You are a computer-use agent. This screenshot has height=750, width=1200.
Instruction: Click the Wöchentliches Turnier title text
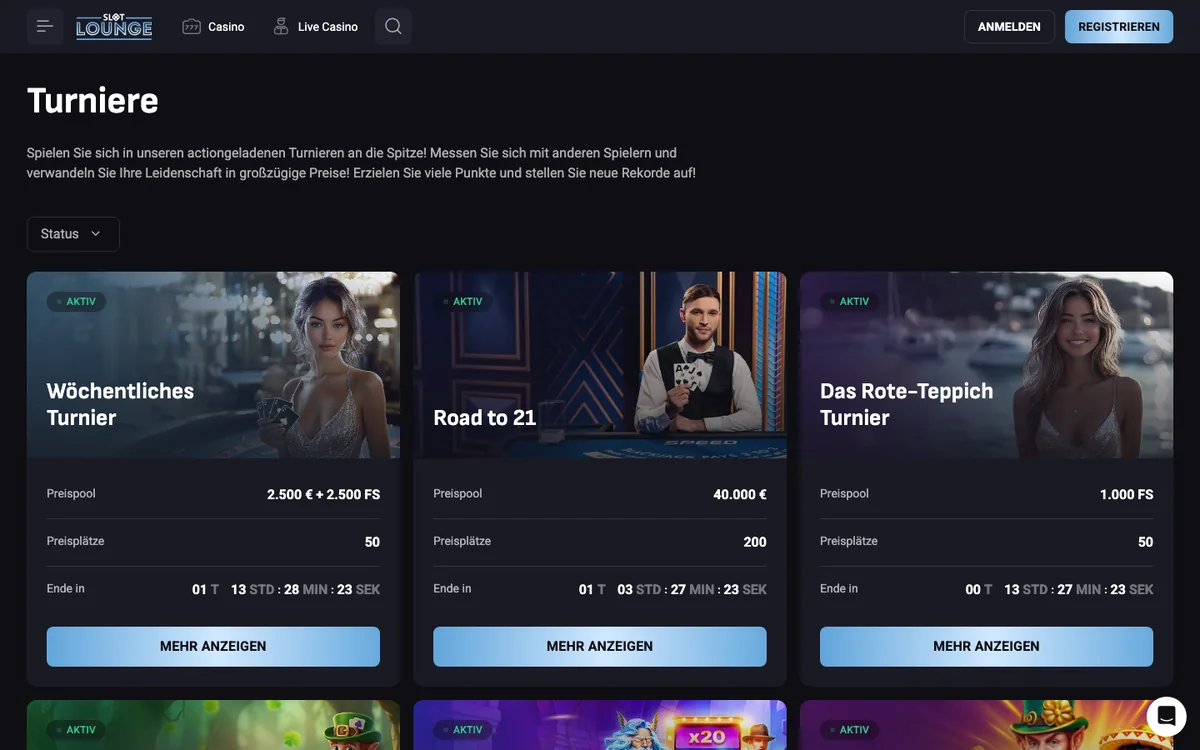click(120, 404)
